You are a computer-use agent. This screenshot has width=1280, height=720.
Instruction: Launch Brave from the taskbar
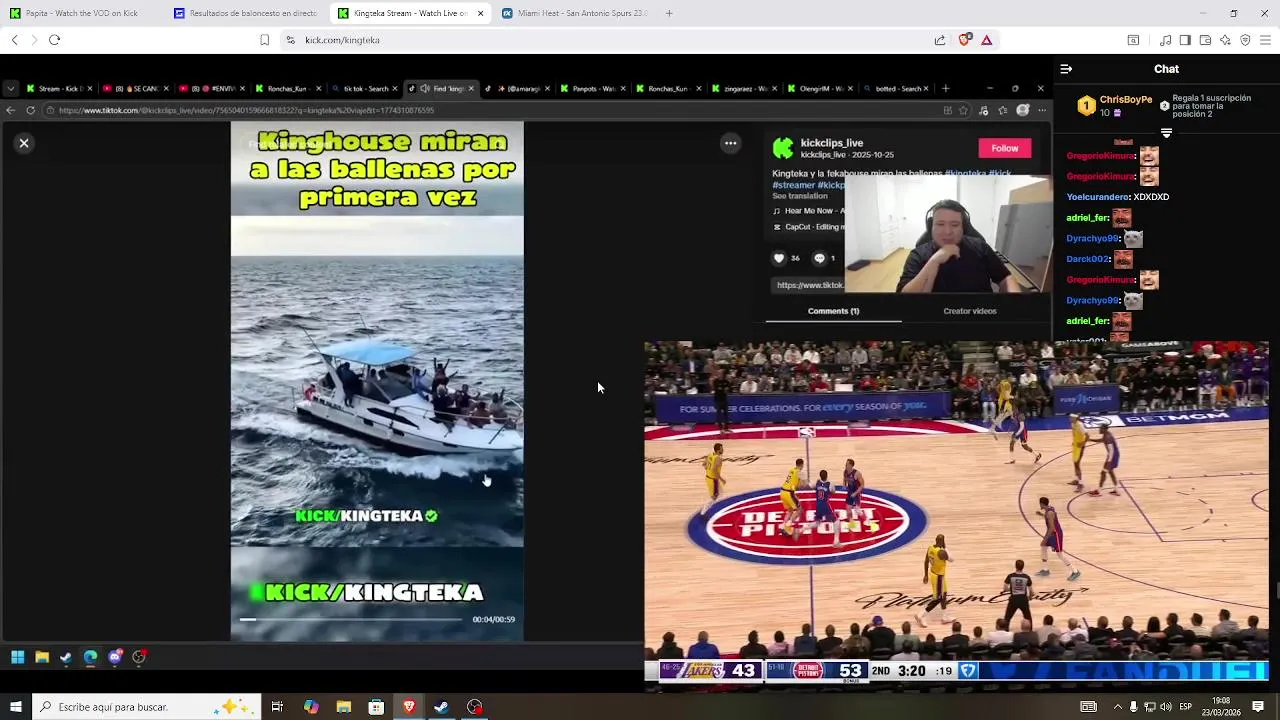click(409, 707)
